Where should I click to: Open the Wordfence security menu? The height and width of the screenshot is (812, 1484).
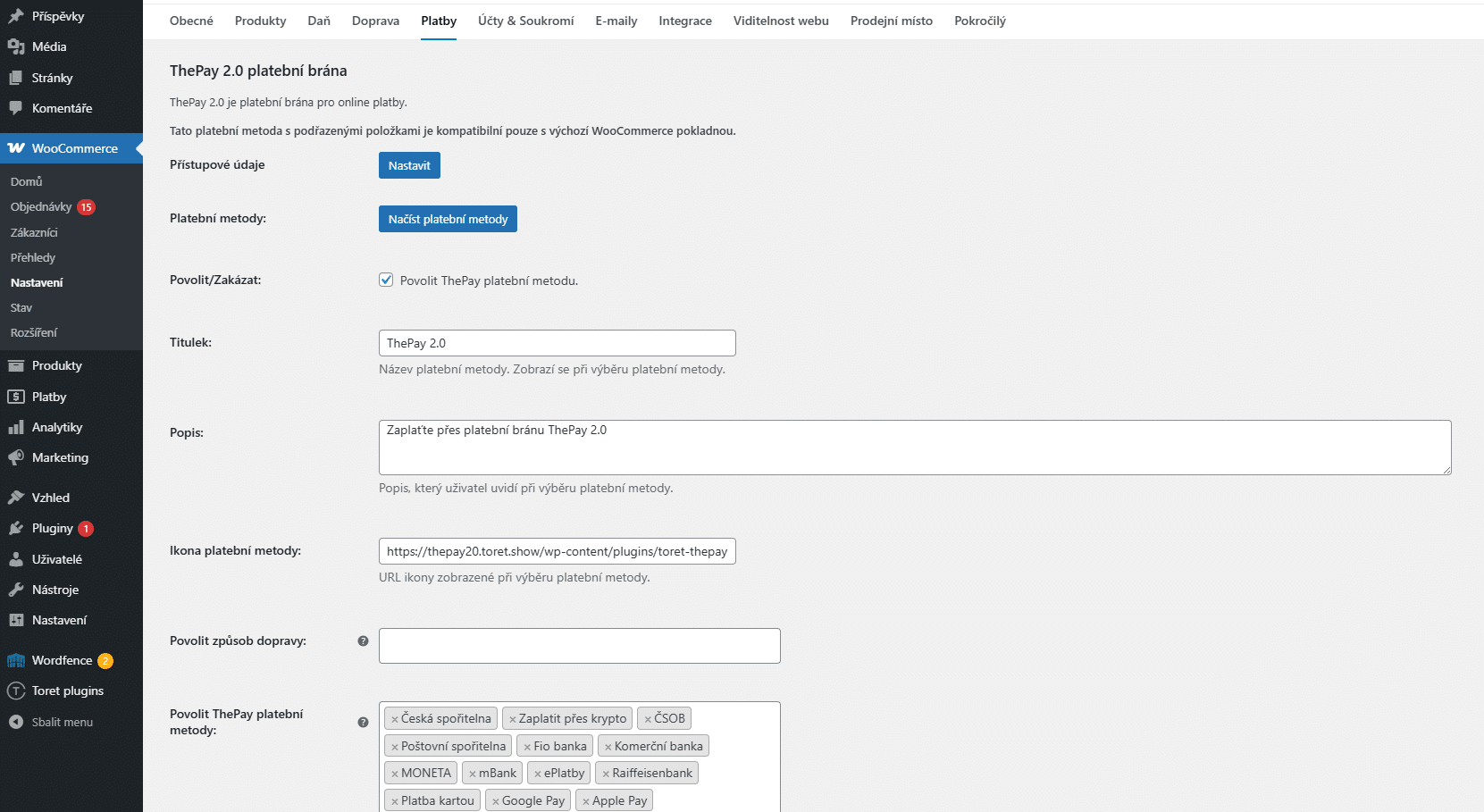[x=62, y=660]
